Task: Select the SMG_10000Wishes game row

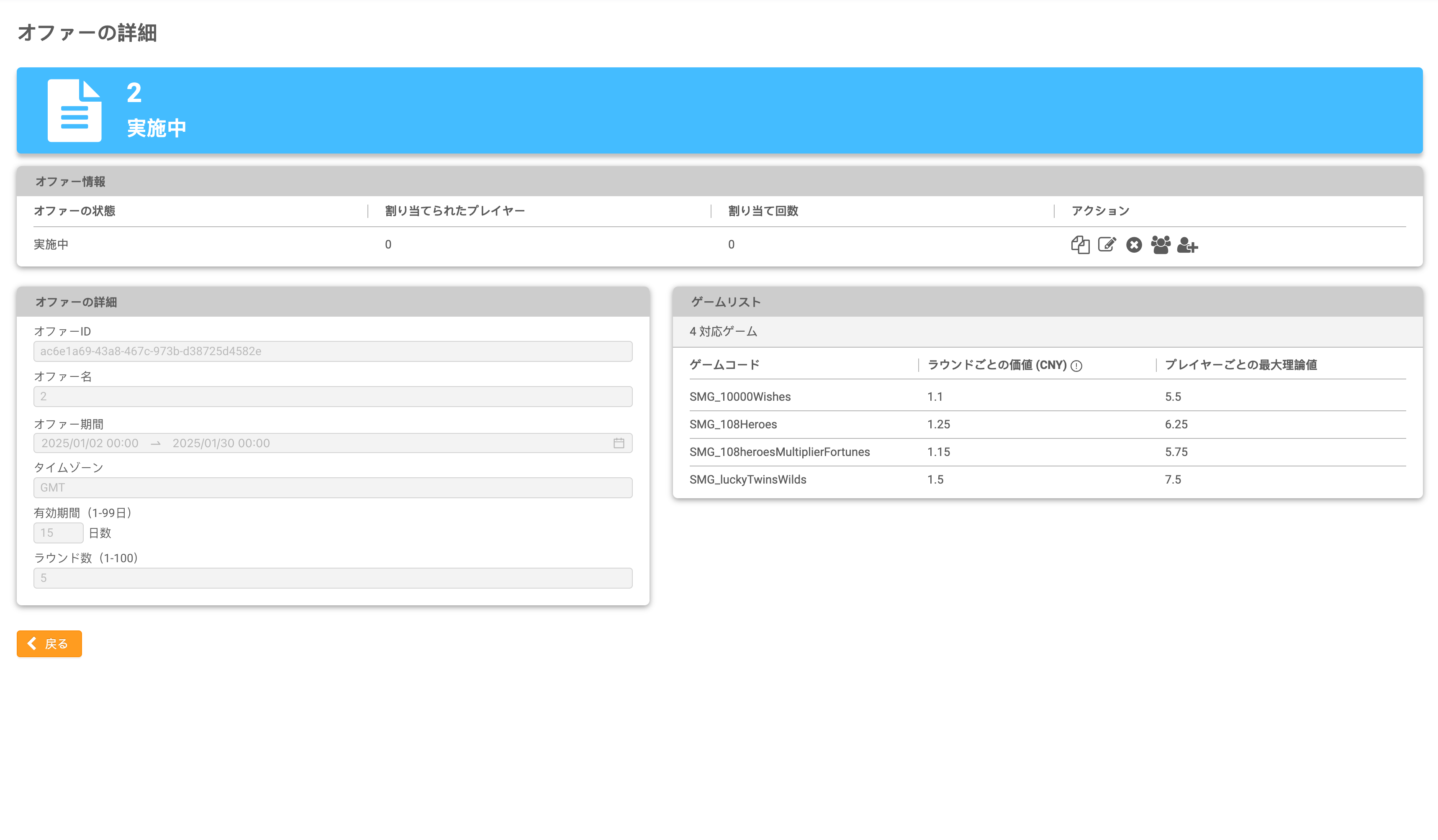Action: 740,397
